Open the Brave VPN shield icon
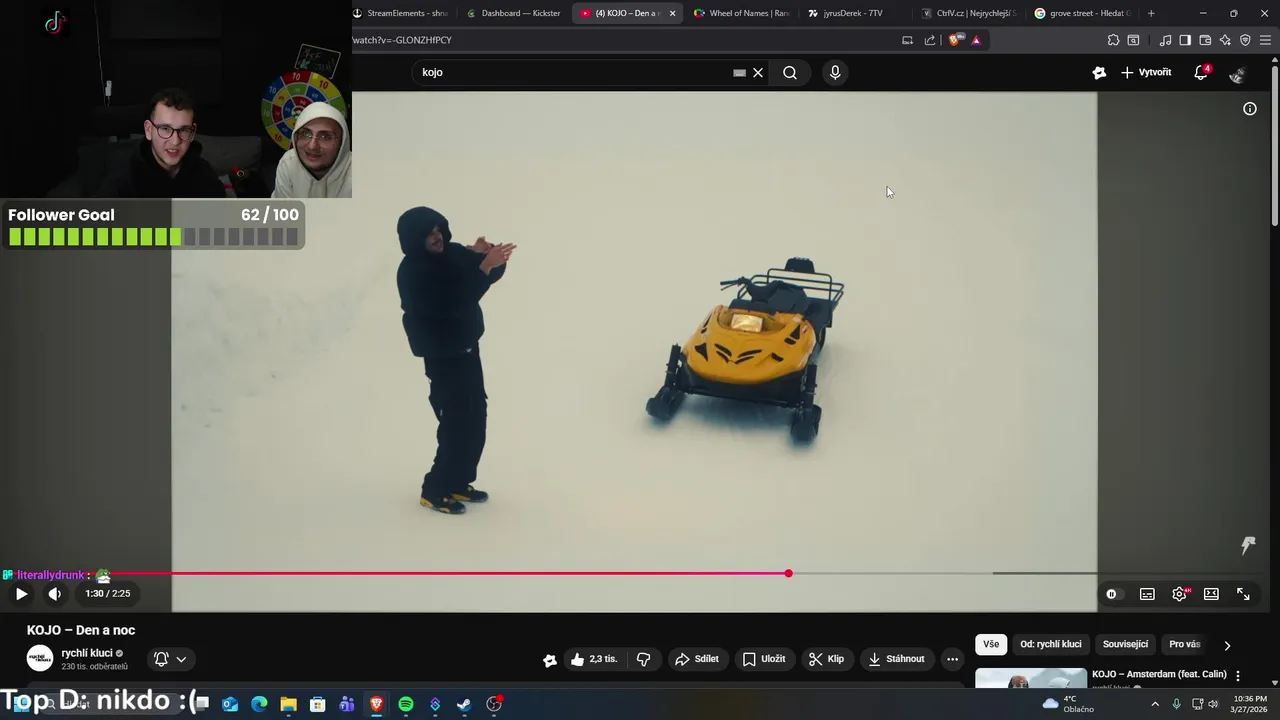 point(1245,40)
